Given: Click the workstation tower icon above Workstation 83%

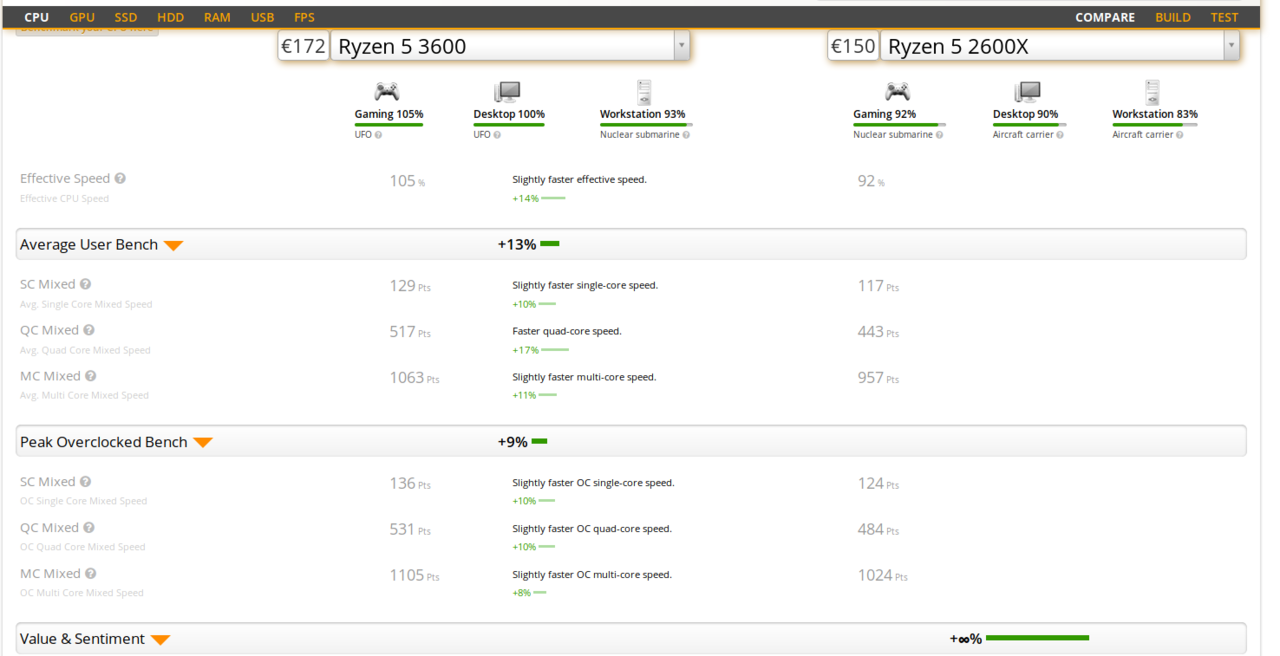Looking at the screenshot, I should tap(1153, 92).
